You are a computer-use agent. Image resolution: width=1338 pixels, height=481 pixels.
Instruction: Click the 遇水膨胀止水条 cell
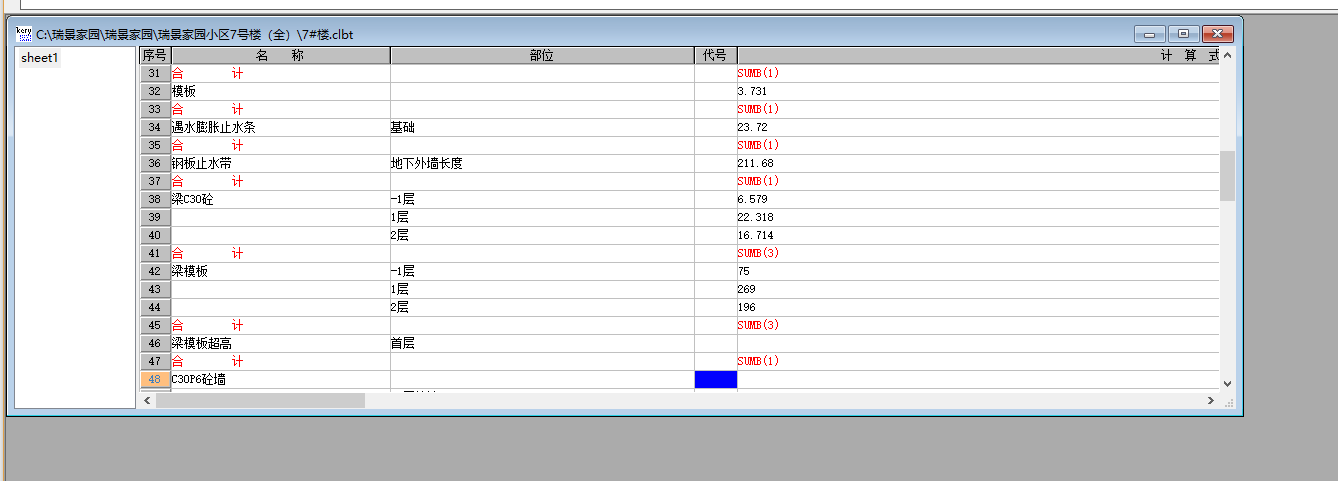[281, 128]
